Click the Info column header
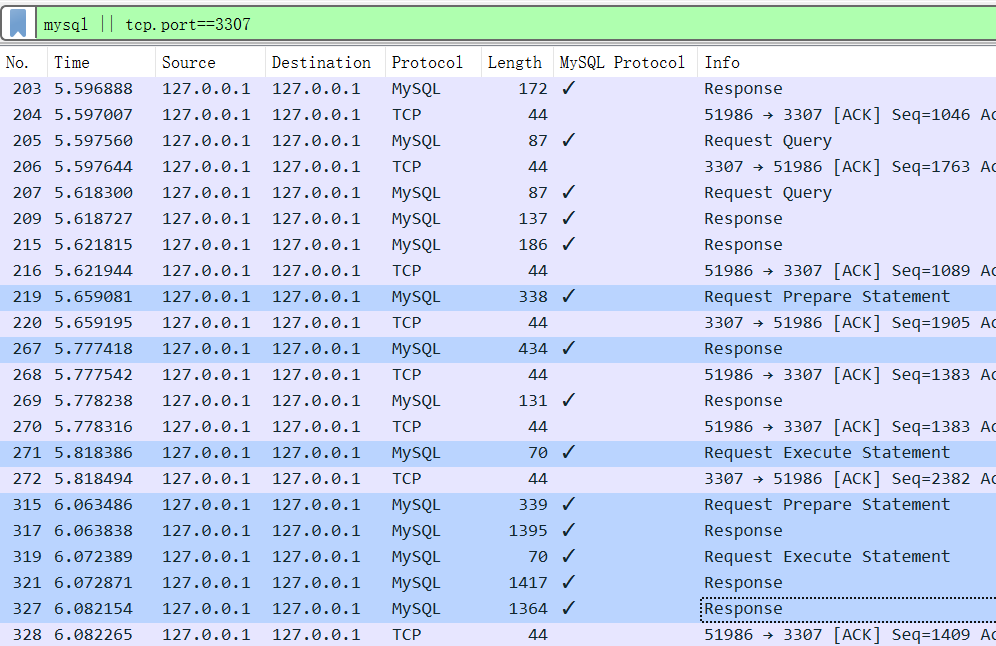This screenshot has height=646, width=996. pos(722,62)
